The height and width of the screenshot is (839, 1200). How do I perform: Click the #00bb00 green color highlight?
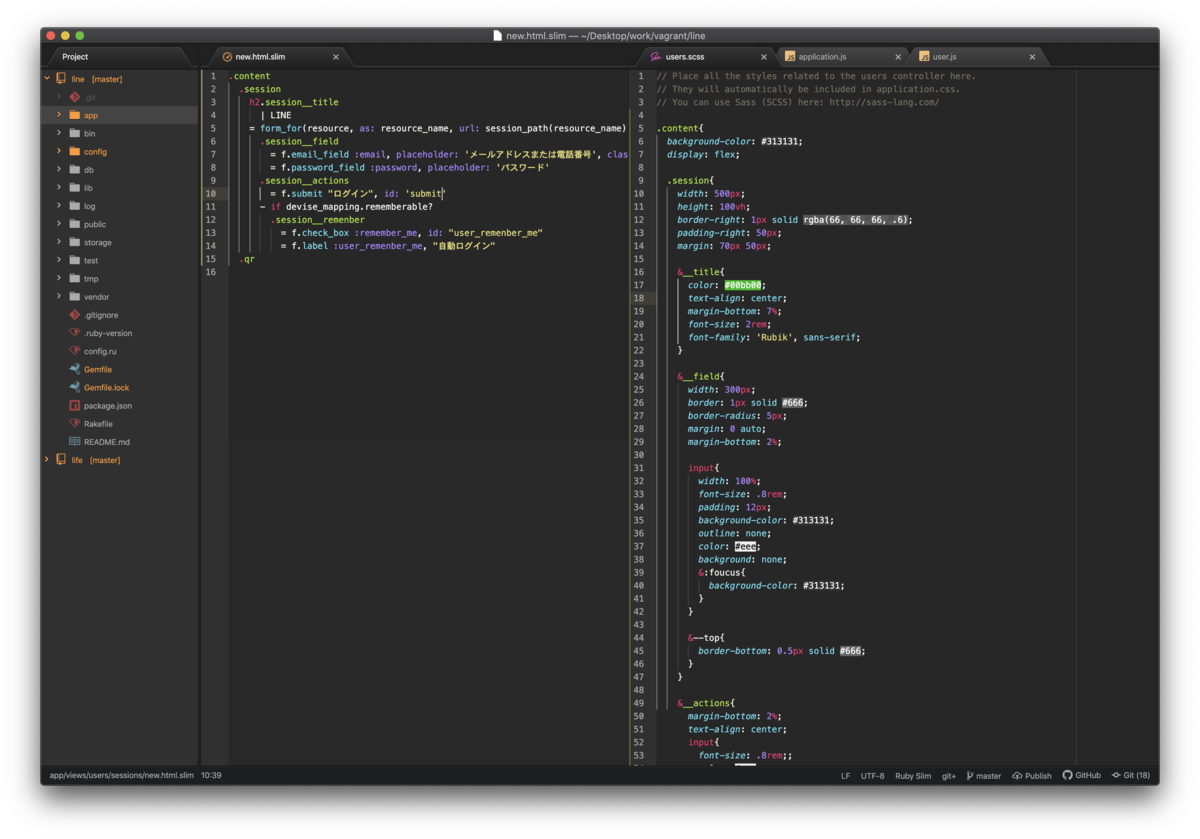(x=744, y=285)
